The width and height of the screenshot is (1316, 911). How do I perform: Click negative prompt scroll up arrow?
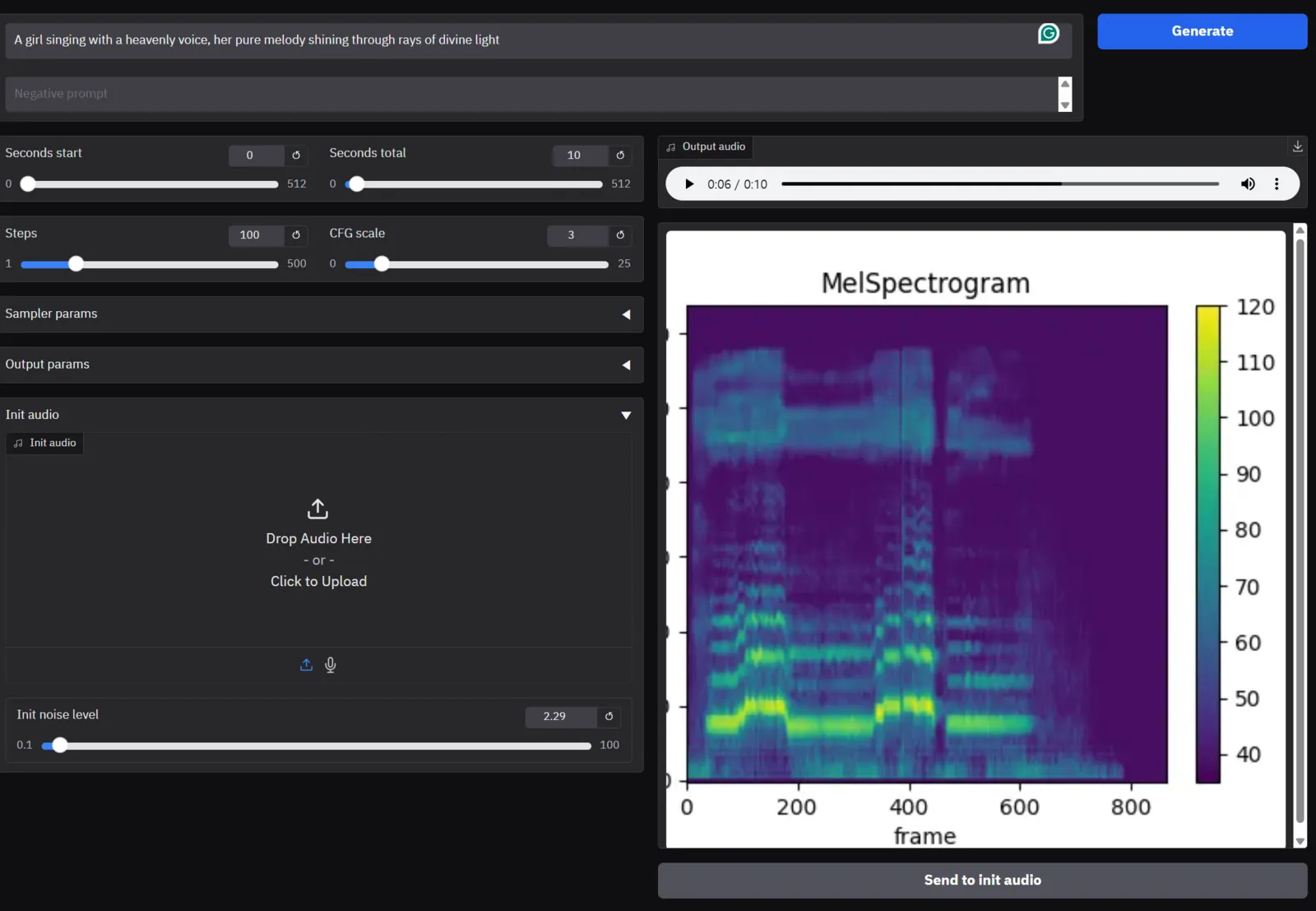click(1065, 84)
